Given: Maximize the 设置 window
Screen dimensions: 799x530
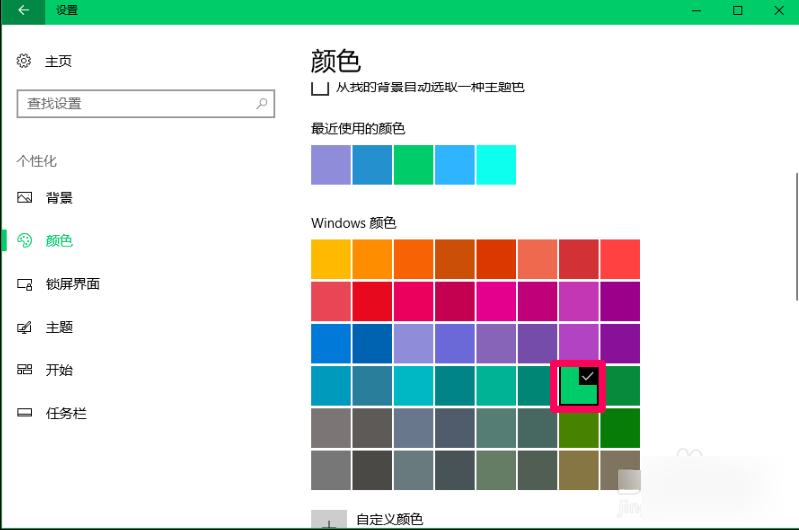Looking at the screenshot, I should 737,10.
